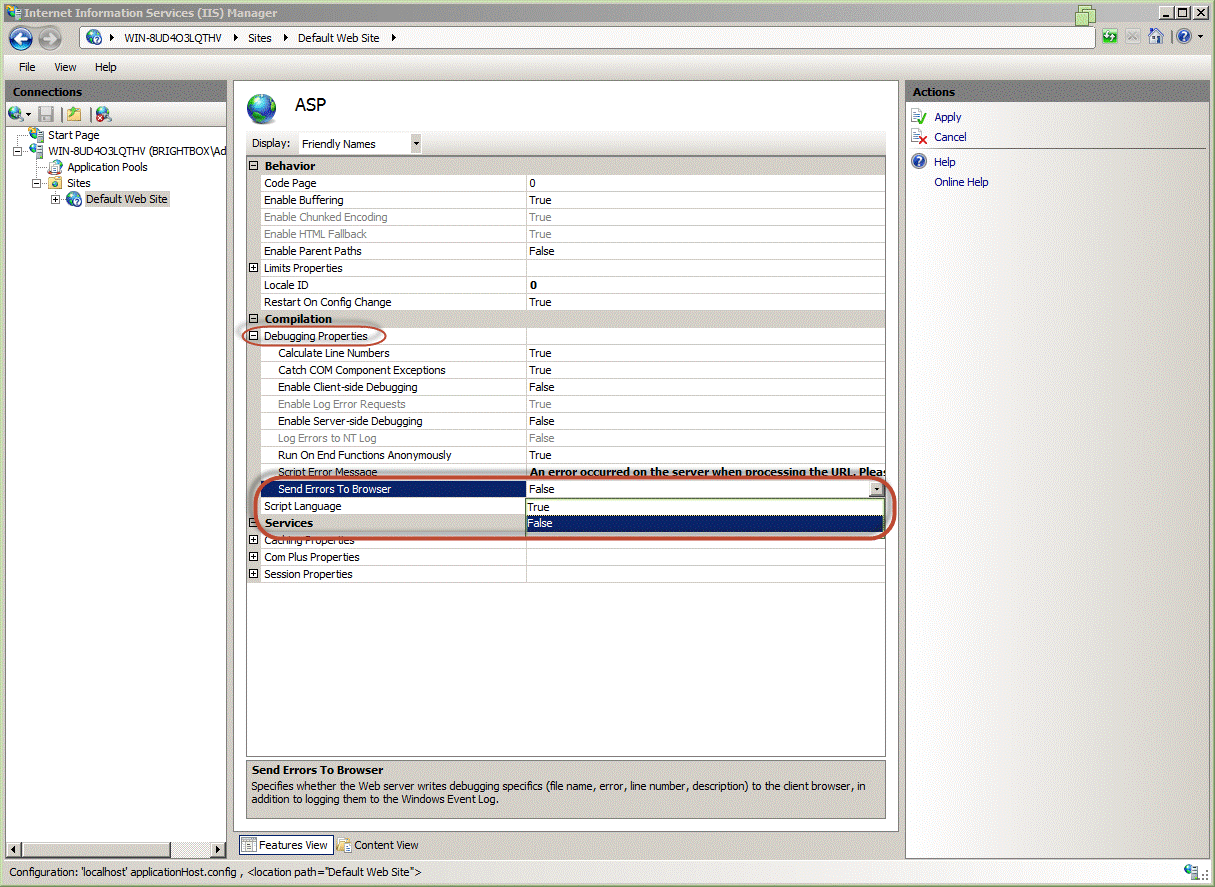Click Sites in the address breadcrumb
This screenshot has height=887, width=1215.
(259, 38)
